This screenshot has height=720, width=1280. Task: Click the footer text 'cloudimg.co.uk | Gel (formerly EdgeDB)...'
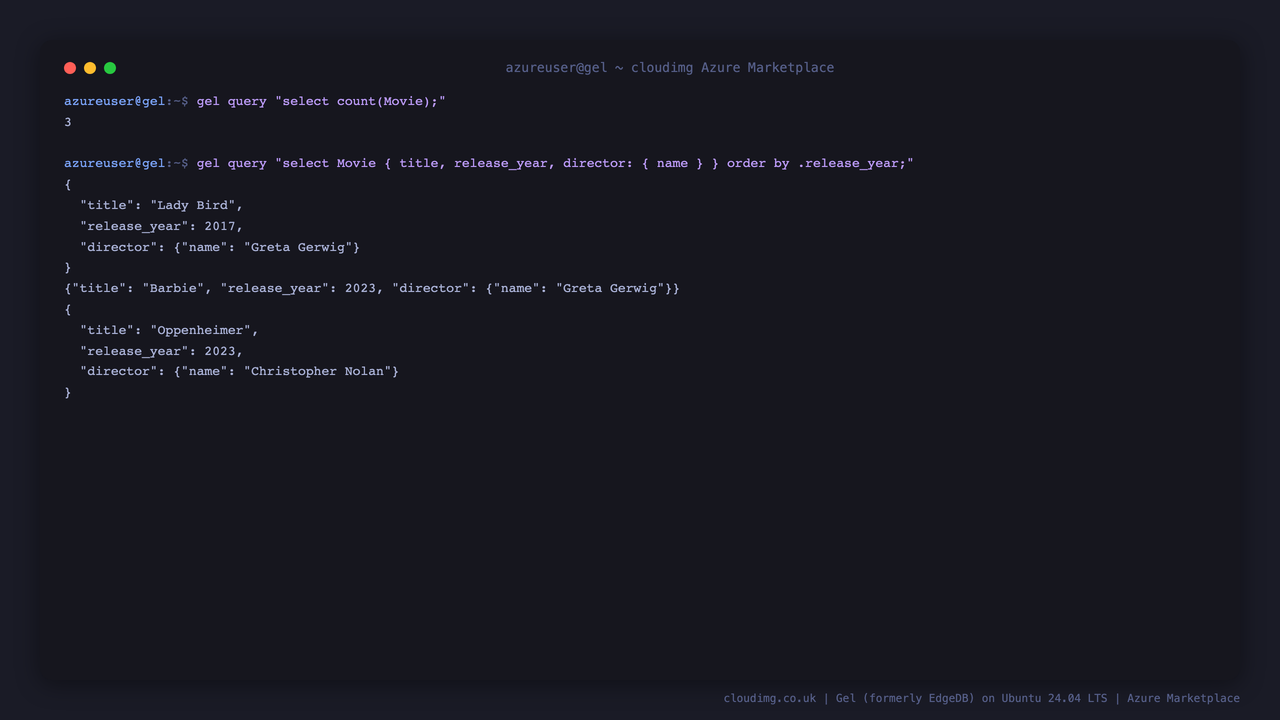pyautogui.click(x=982, y=698)
